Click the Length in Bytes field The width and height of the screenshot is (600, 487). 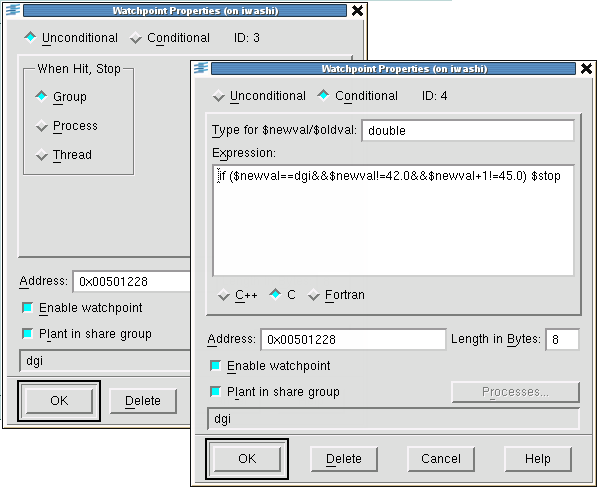click(563, 340)
